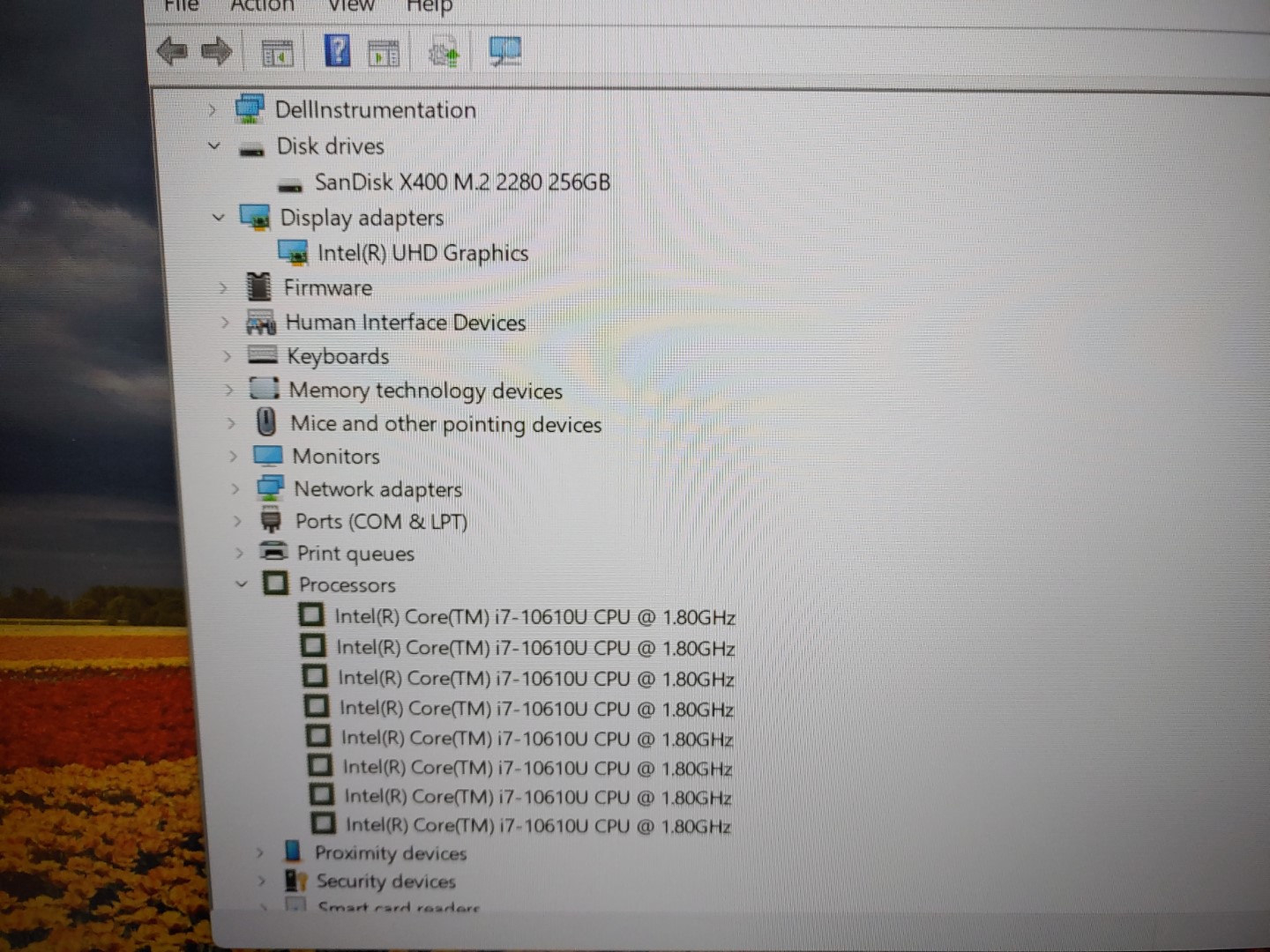Open the Help question-mark toolbar icon
The height and width of the screenshot is (952, 1270).
pyautogui.click(x=337, y=51)
